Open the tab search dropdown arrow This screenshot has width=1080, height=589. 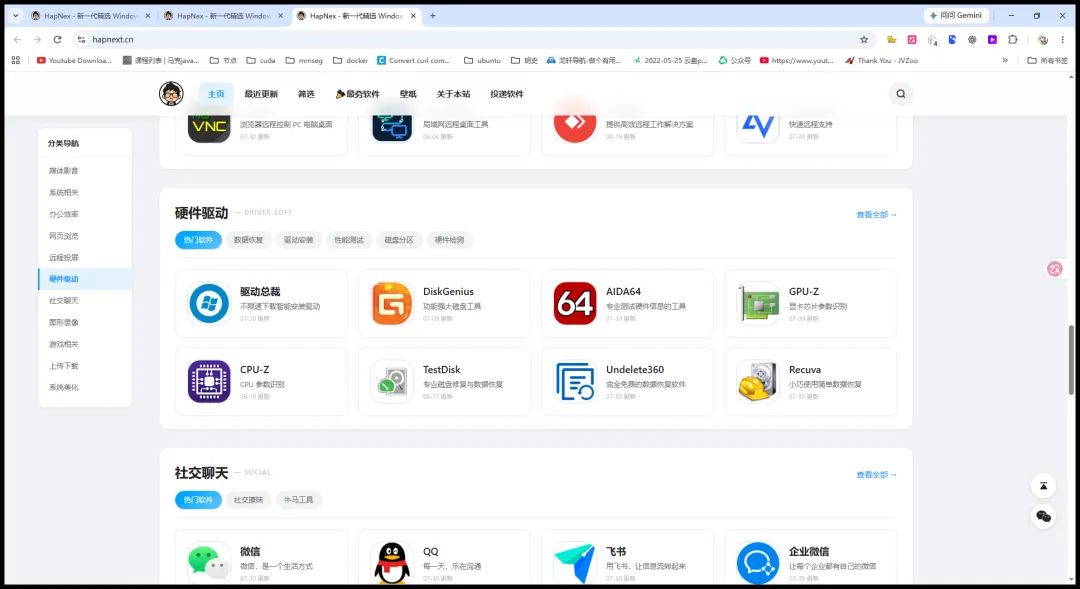click(15, 15)
